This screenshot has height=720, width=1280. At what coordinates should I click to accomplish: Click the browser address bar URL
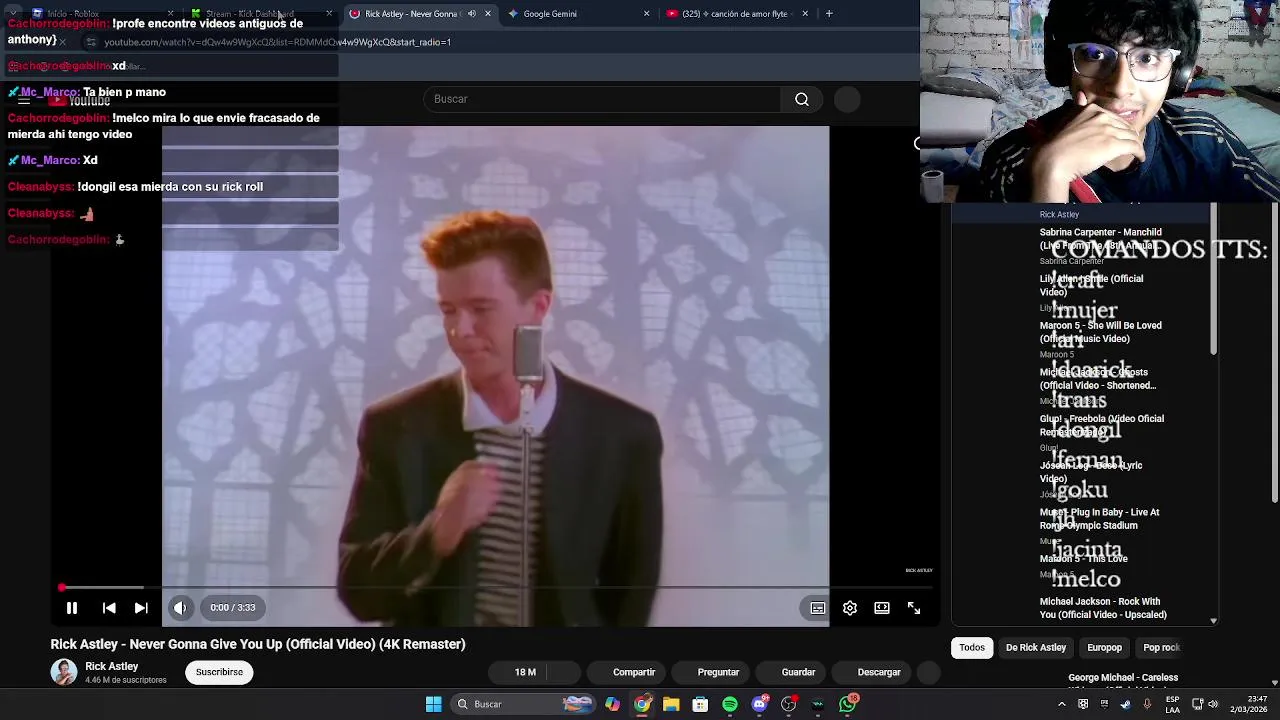(x=277, y=42)
